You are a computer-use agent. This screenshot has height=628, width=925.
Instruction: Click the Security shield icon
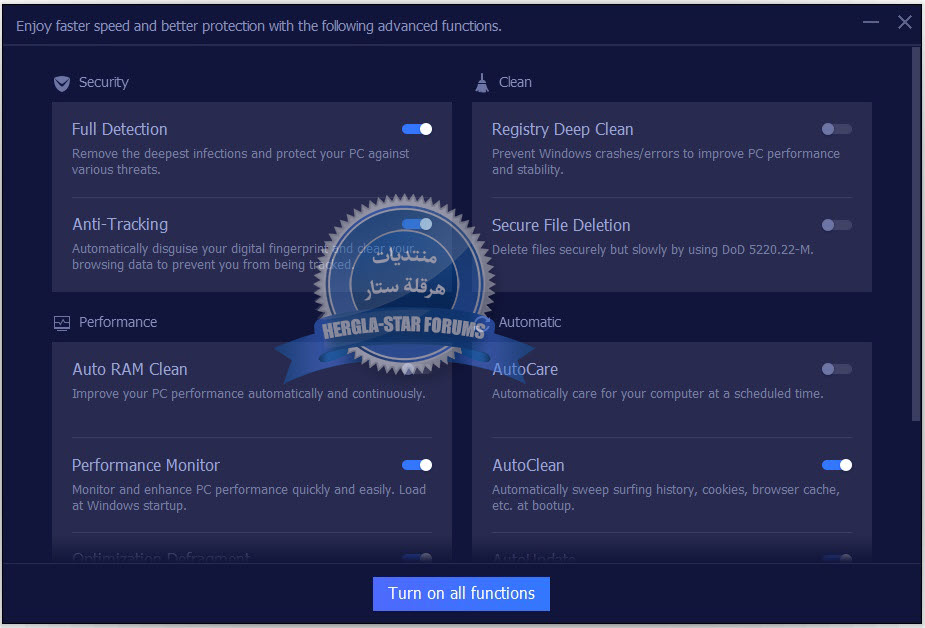(x=61, y=83)
